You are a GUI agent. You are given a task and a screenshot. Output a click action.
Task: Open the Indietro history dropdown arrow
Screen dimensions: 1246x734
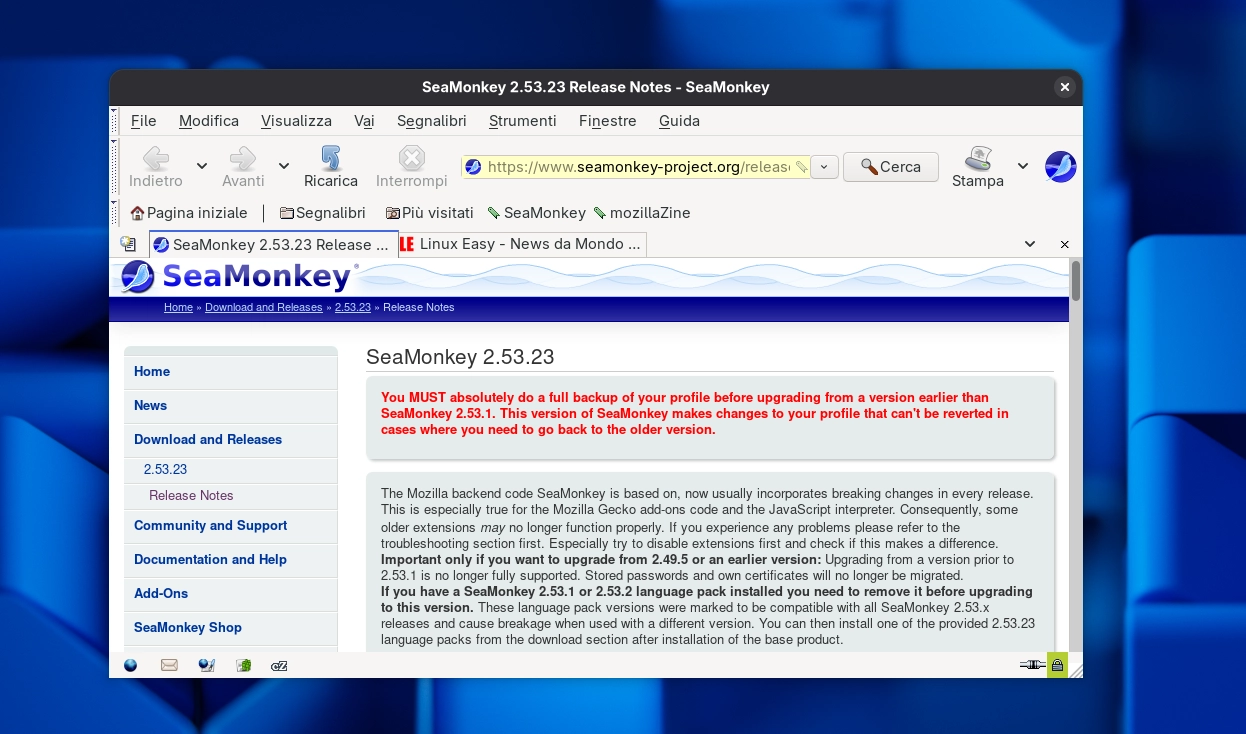201,166
